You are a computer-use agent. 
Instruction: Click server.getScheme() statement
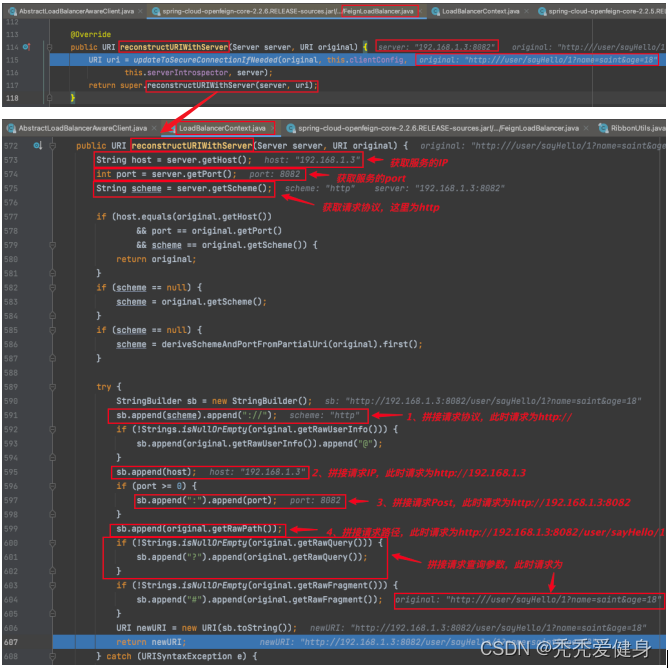184,188
